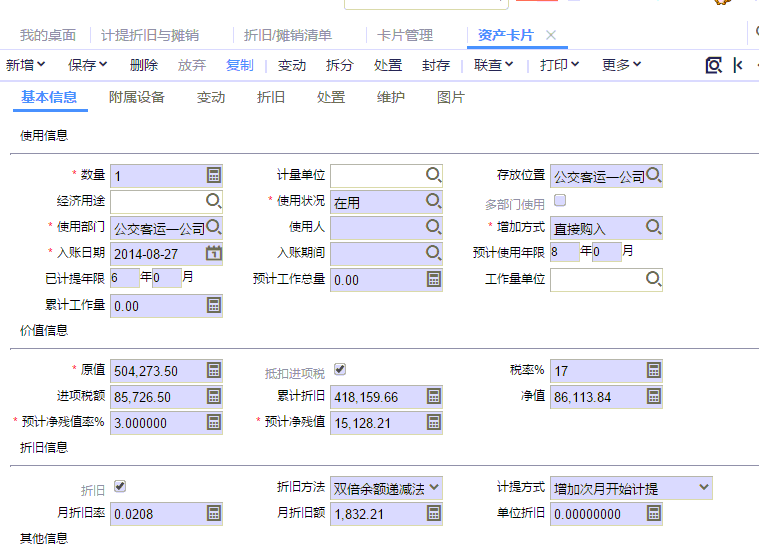Open calculator icon in 累计工作量 field
The height and width of the screenshot is (547, 759).
213,305
